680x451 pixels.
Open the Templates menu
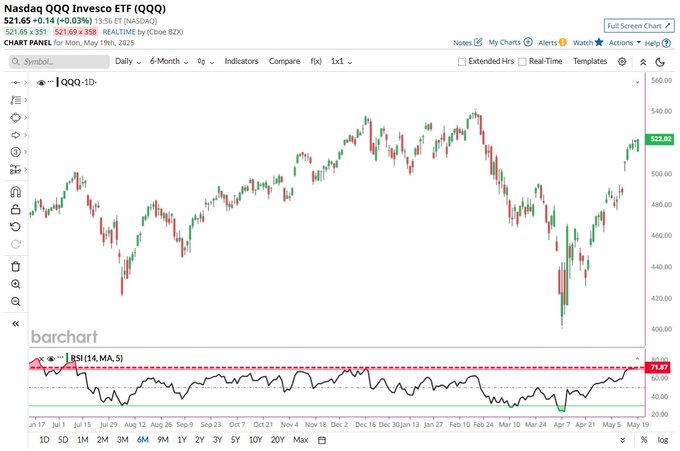[590, 61]
